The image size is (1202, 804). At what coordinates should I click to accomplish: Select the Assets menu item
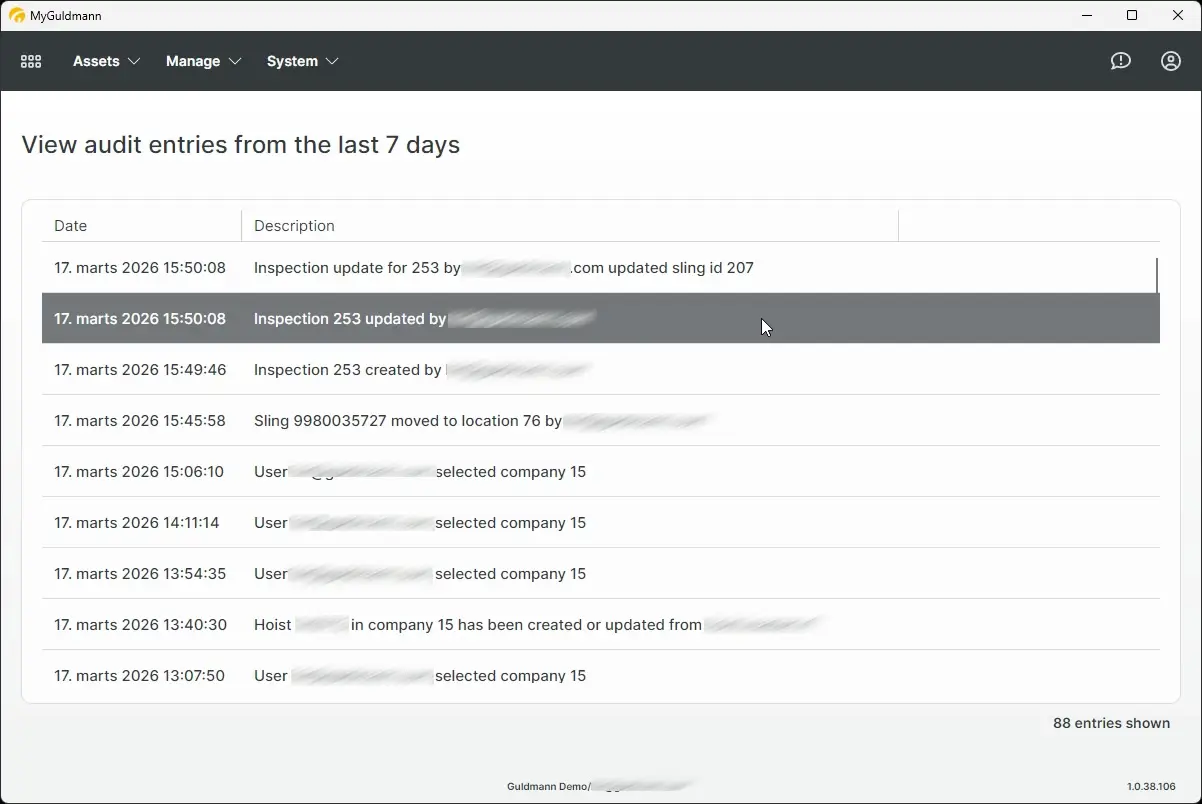point(97,61)
